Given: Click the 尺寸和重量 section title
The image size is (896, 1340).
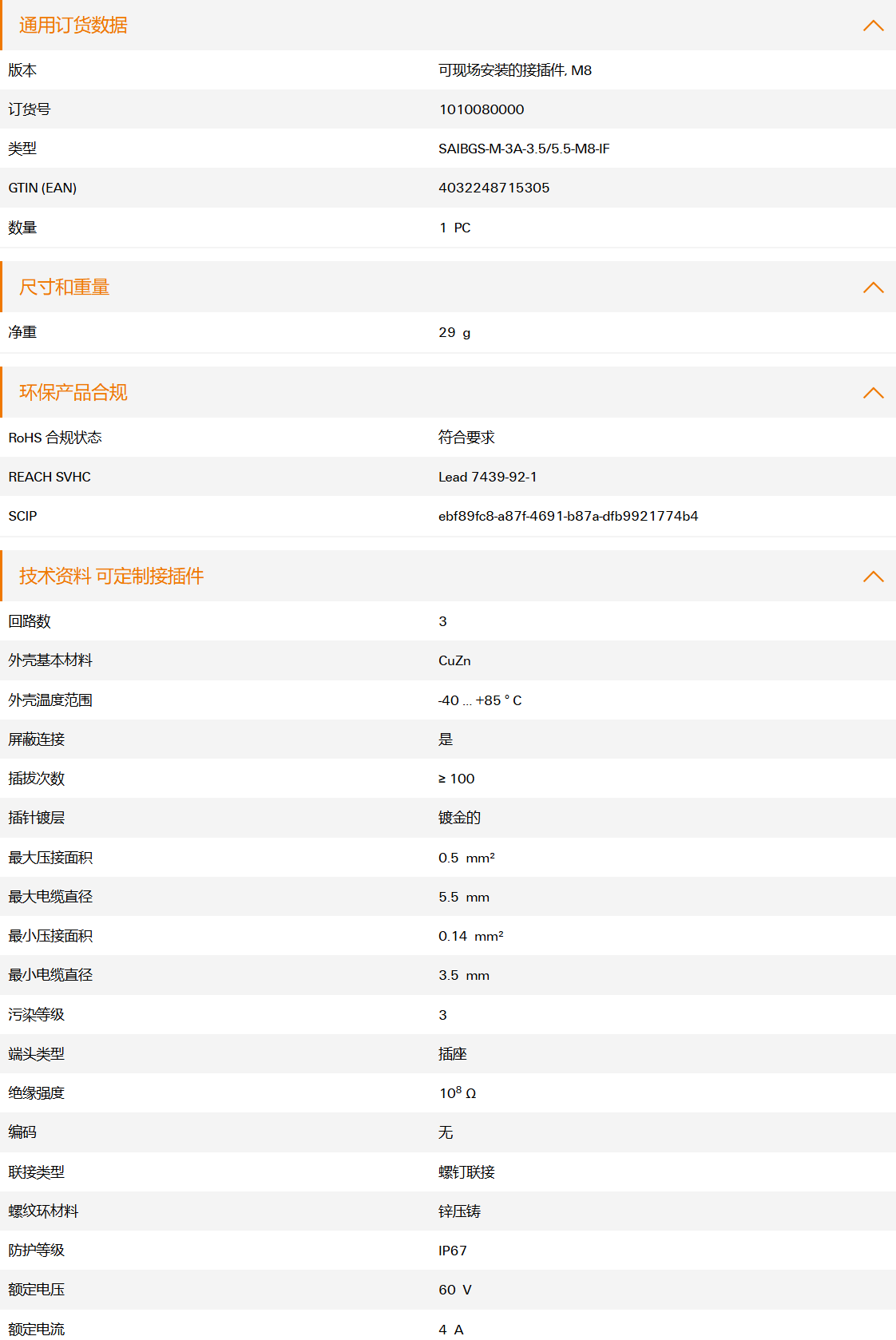Looking at the screenshot, I should coord(65,287).
